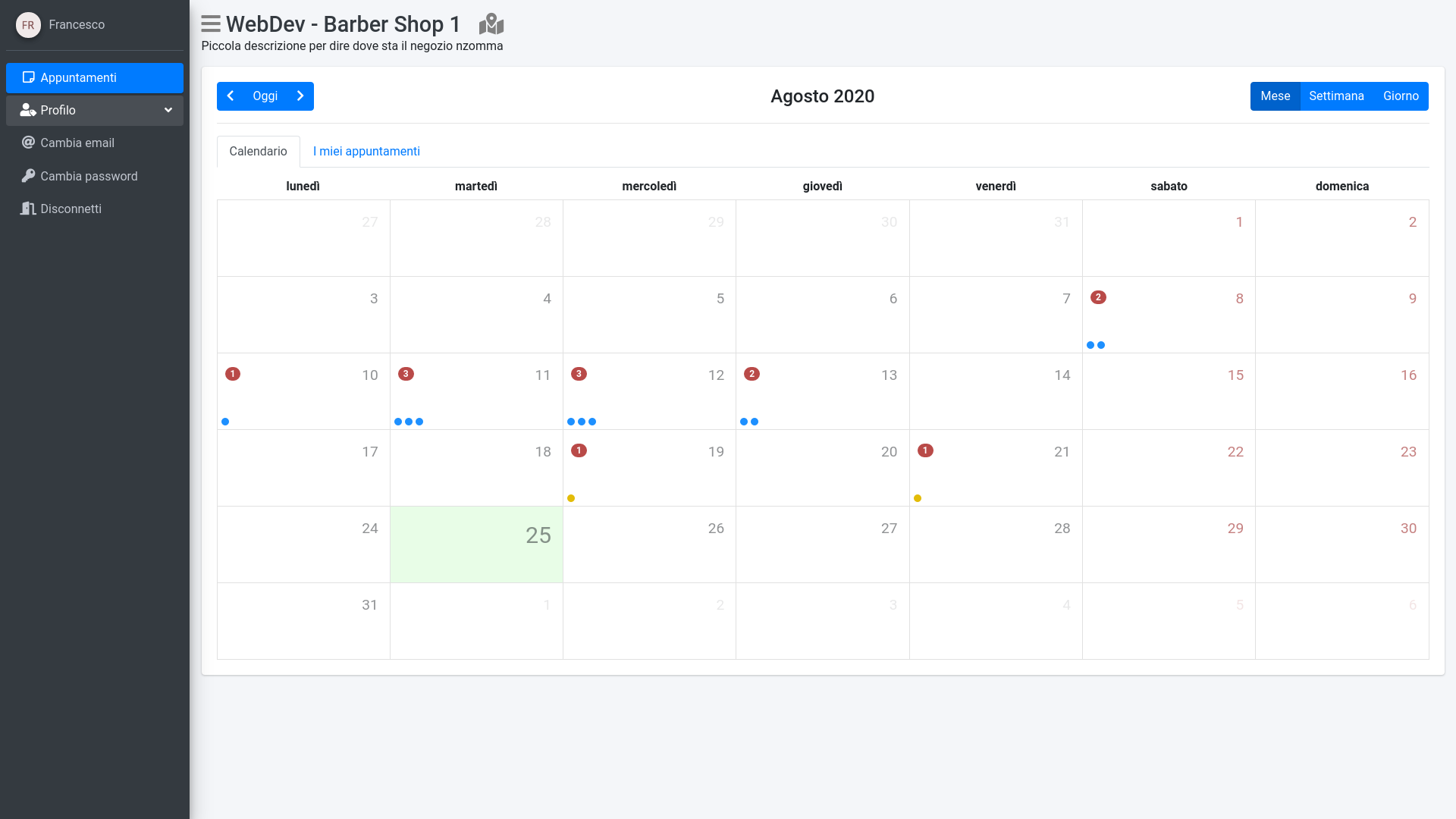
Task: Switch to I miei appuntamenti tab
Action: (366, 151)
